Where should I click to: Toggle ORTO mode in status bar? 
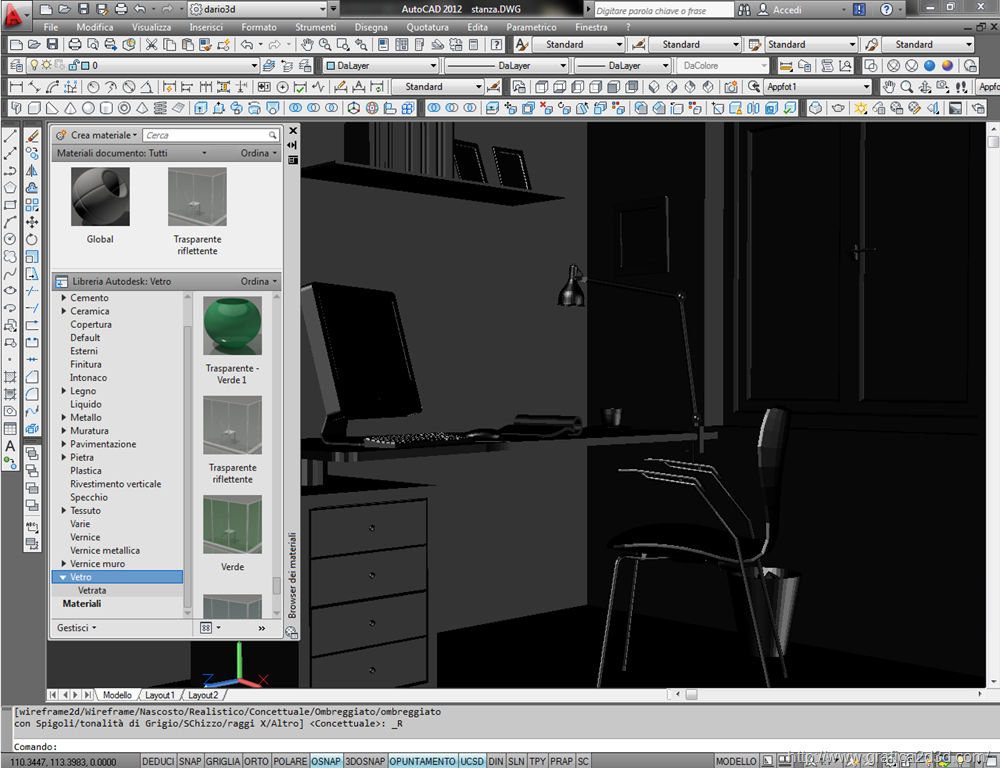(256, 761)
